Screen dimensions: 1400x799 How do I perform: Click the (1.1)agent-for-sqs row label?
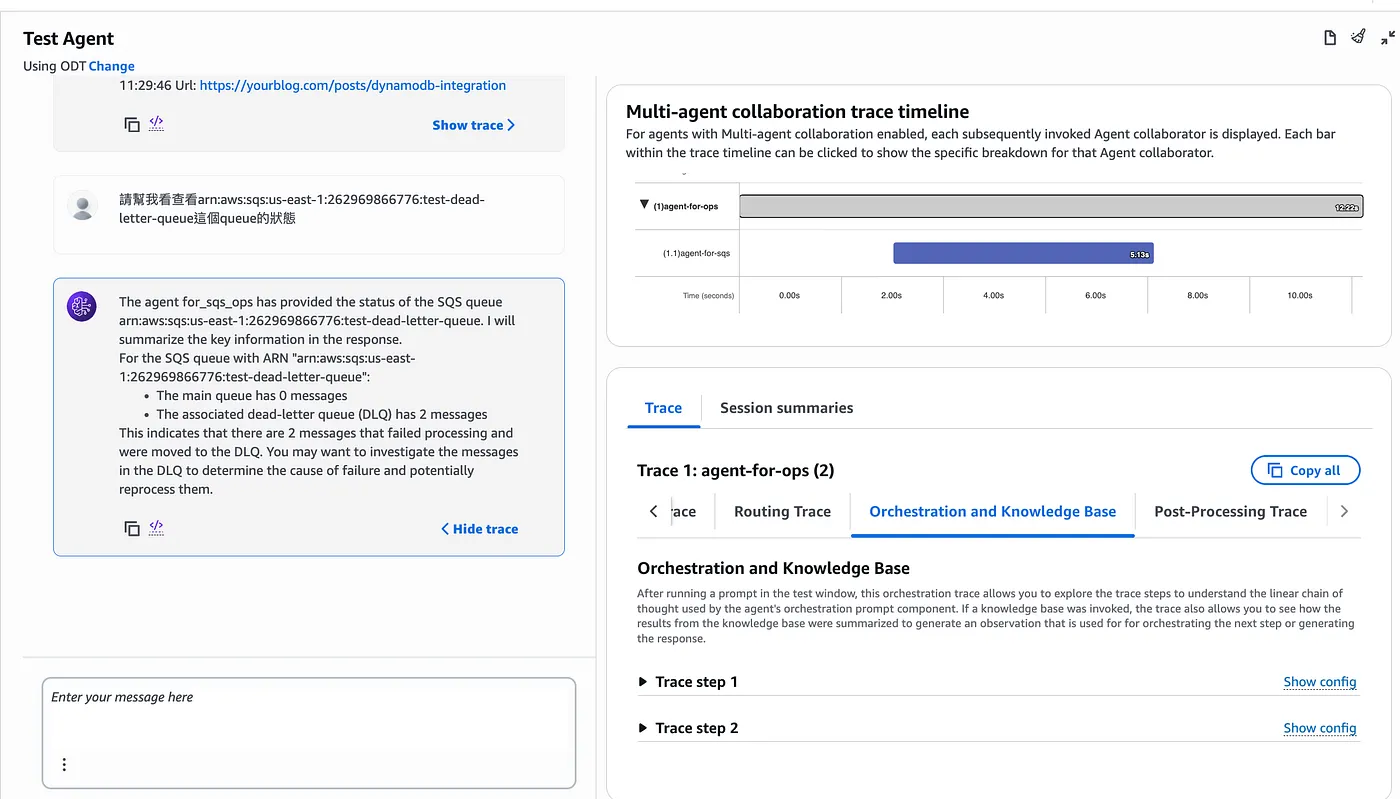(x=696, y=253)
